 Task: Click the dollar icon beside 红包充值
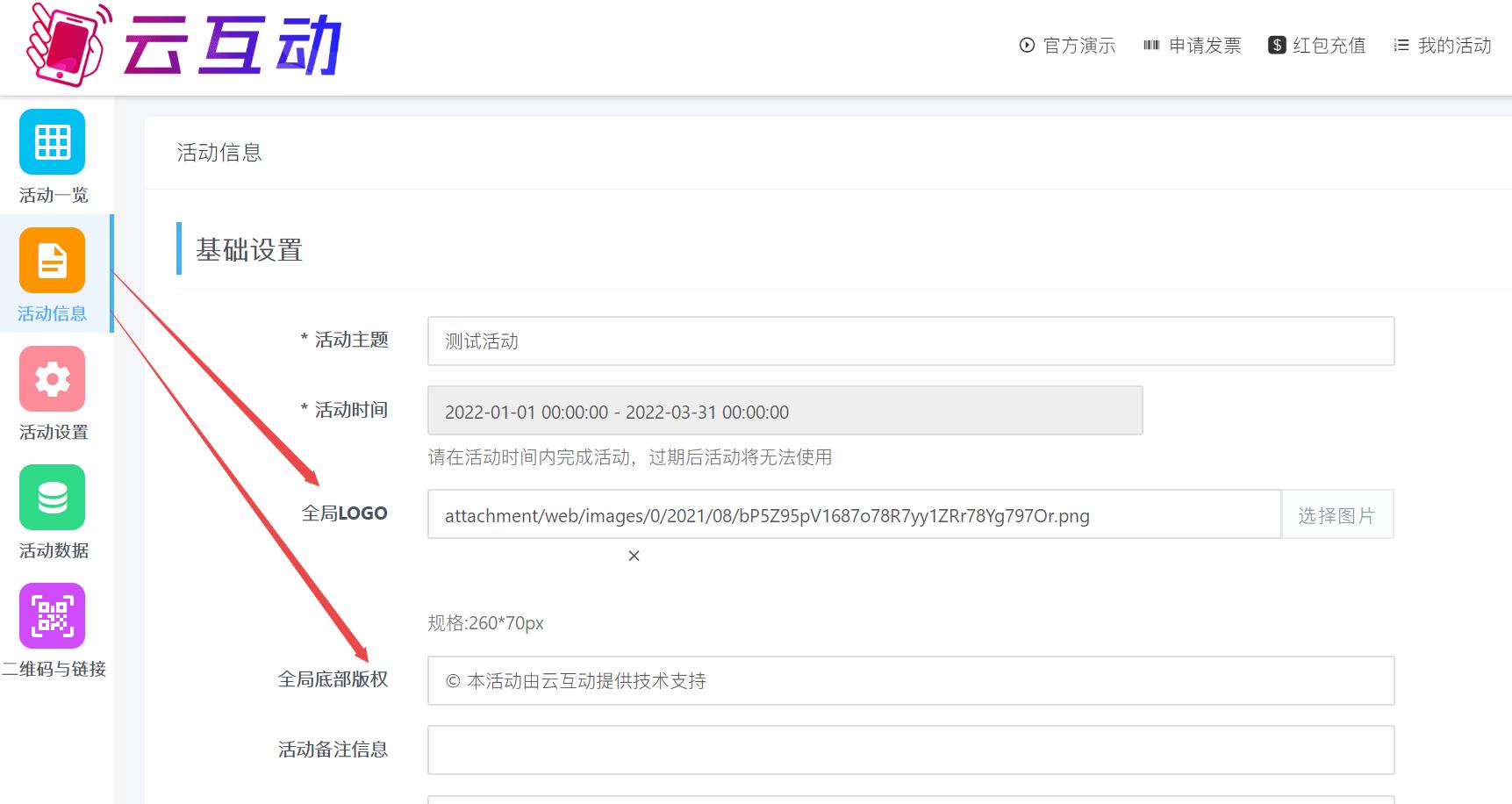[1277, 46]
